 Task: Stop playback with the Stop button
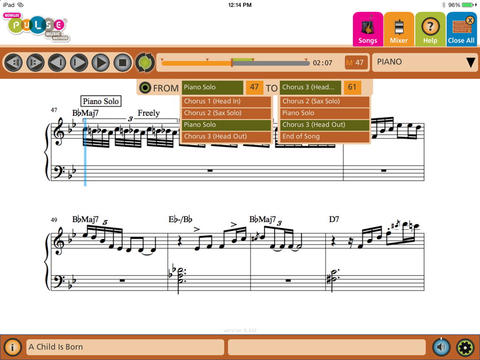coord(123,62)
